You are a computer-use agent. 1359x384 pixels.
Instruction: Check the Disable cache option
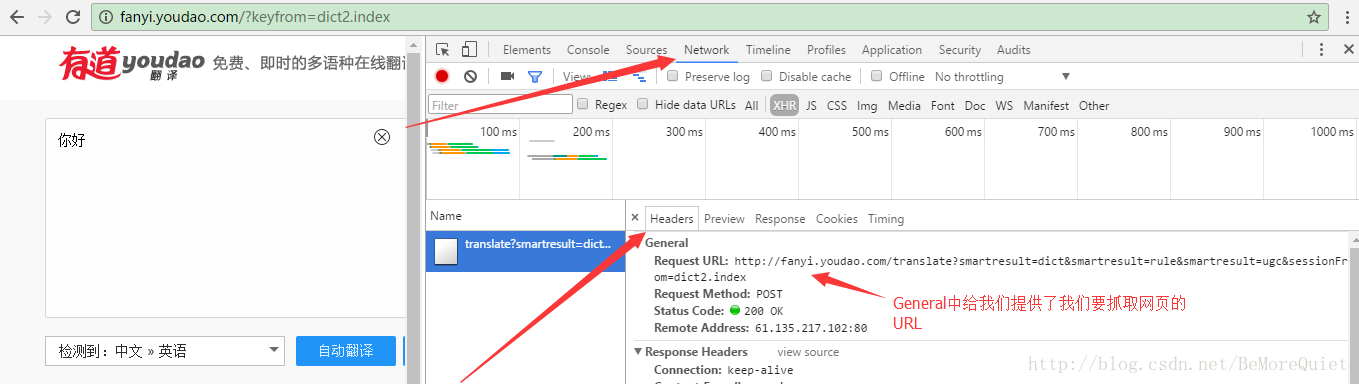tap(767, 76)
